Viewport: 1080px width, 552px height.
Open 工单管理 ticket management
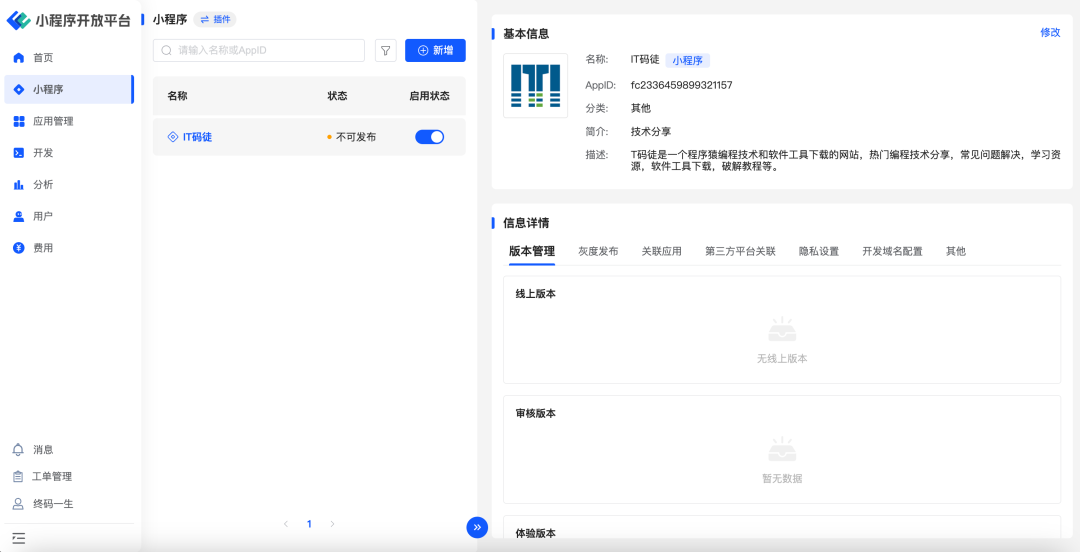(51, 477)
